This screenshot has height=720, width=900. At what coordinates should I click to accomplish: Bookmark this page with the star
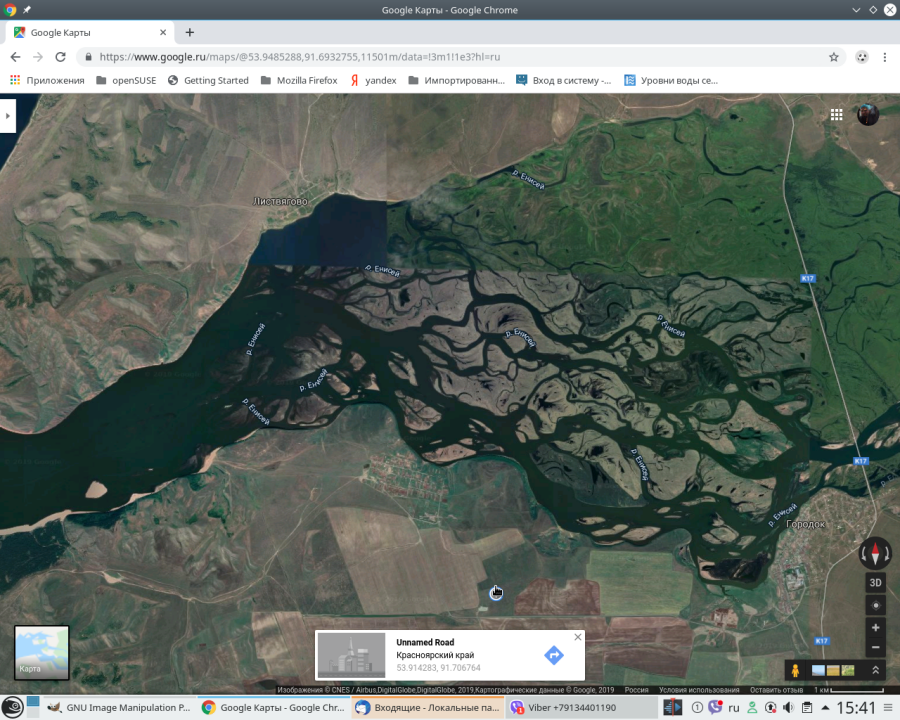[834, 57]
